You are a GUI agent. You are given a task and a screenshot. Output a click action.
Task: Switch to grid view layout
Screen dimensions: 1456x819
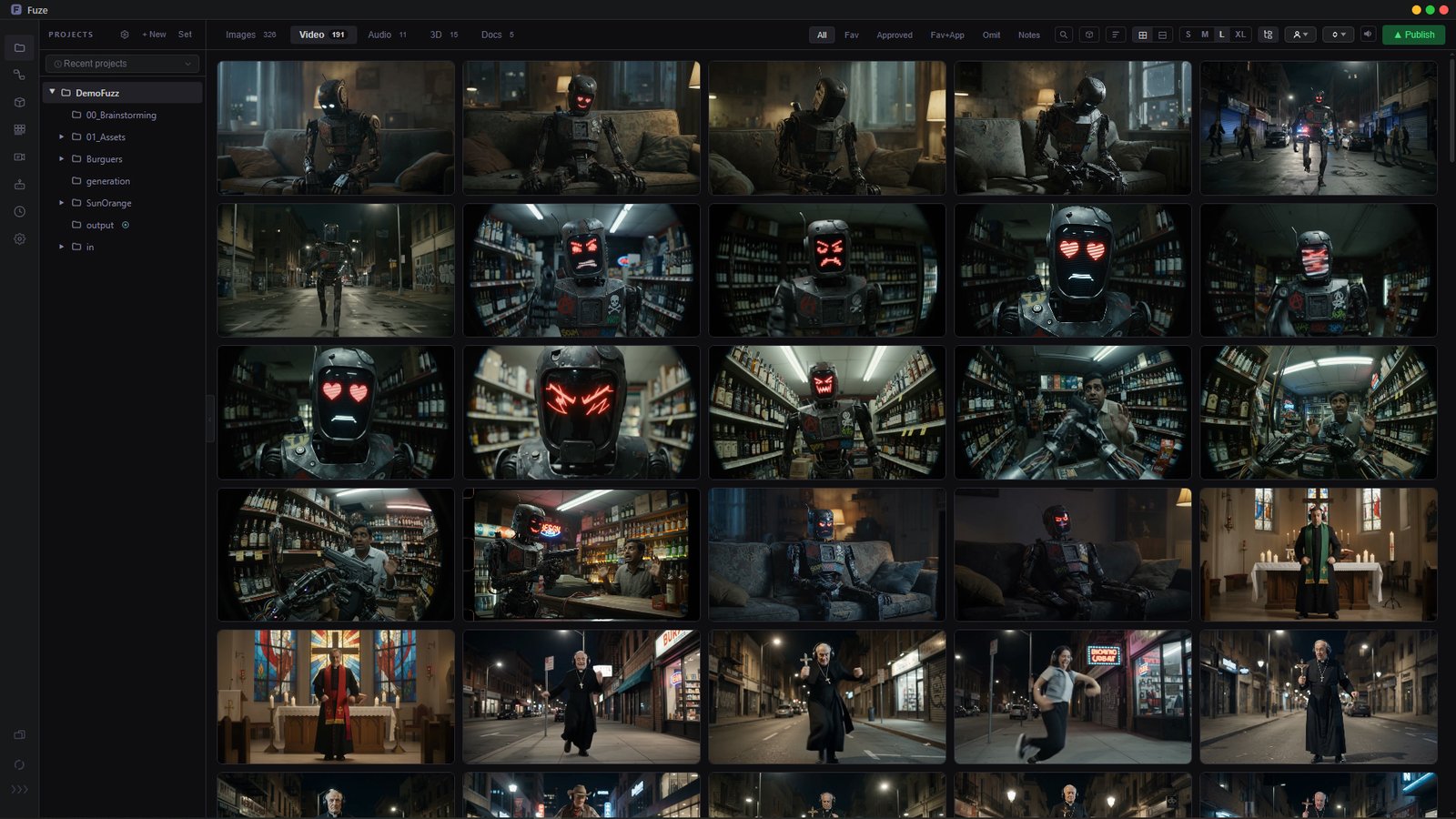1142,35
